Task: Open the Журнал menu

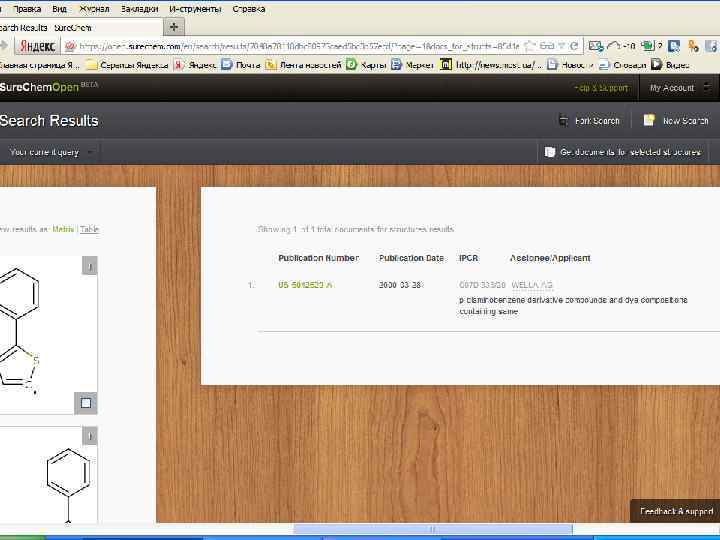Action: pyautogui.click(x=94, y=9)
